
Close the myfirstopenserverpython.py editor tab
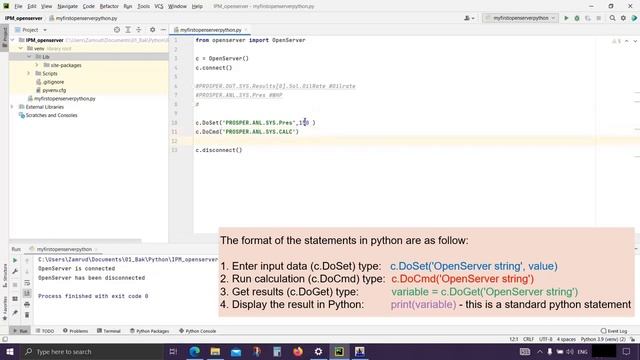246,30
